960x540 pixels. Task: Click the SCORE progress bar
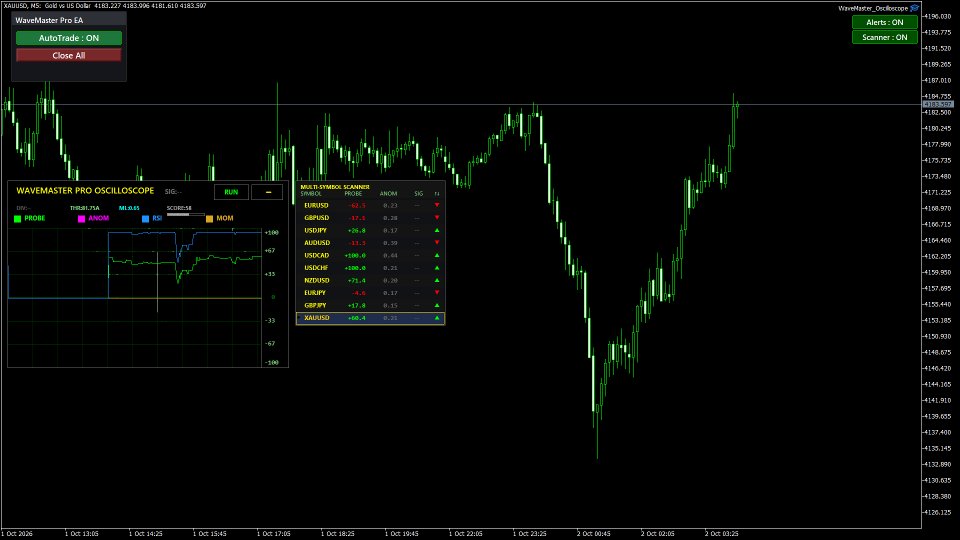(186, 214)
